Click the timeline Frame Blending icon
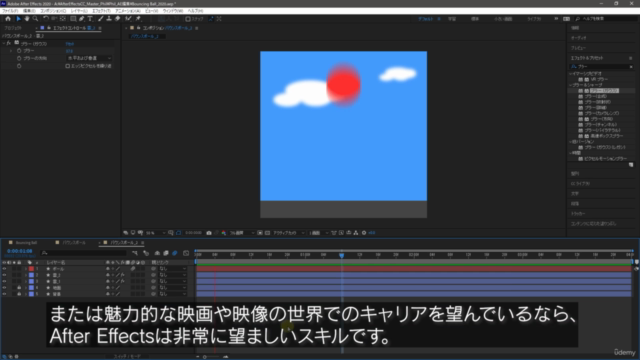Image resolution: width=640 pixels, height=360 pixels. pyautogui.click(x=166, y=253)
